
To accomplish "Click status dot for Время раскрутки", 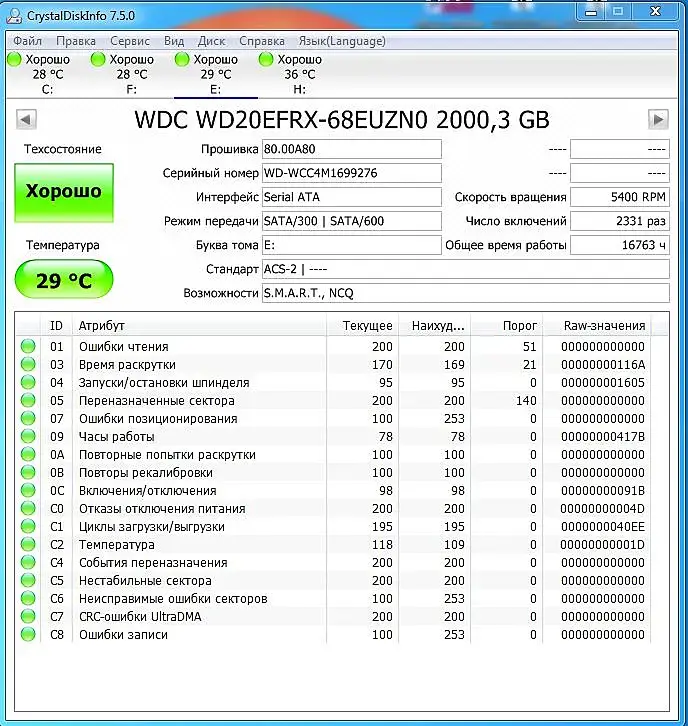I will click(x=28, y=364).
